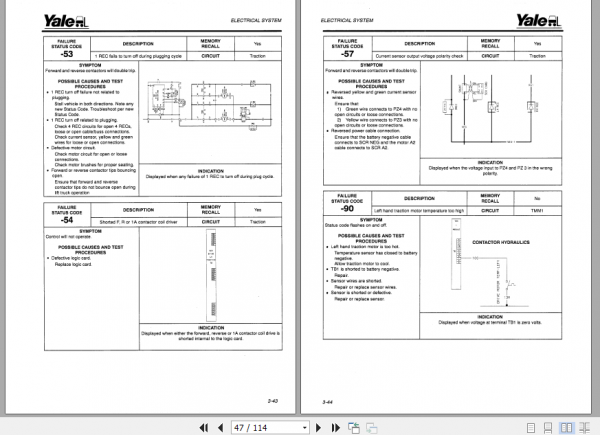600x435 pixels.
Task: Open the page number dropdown arrow
Action: [x=305, y=427]
